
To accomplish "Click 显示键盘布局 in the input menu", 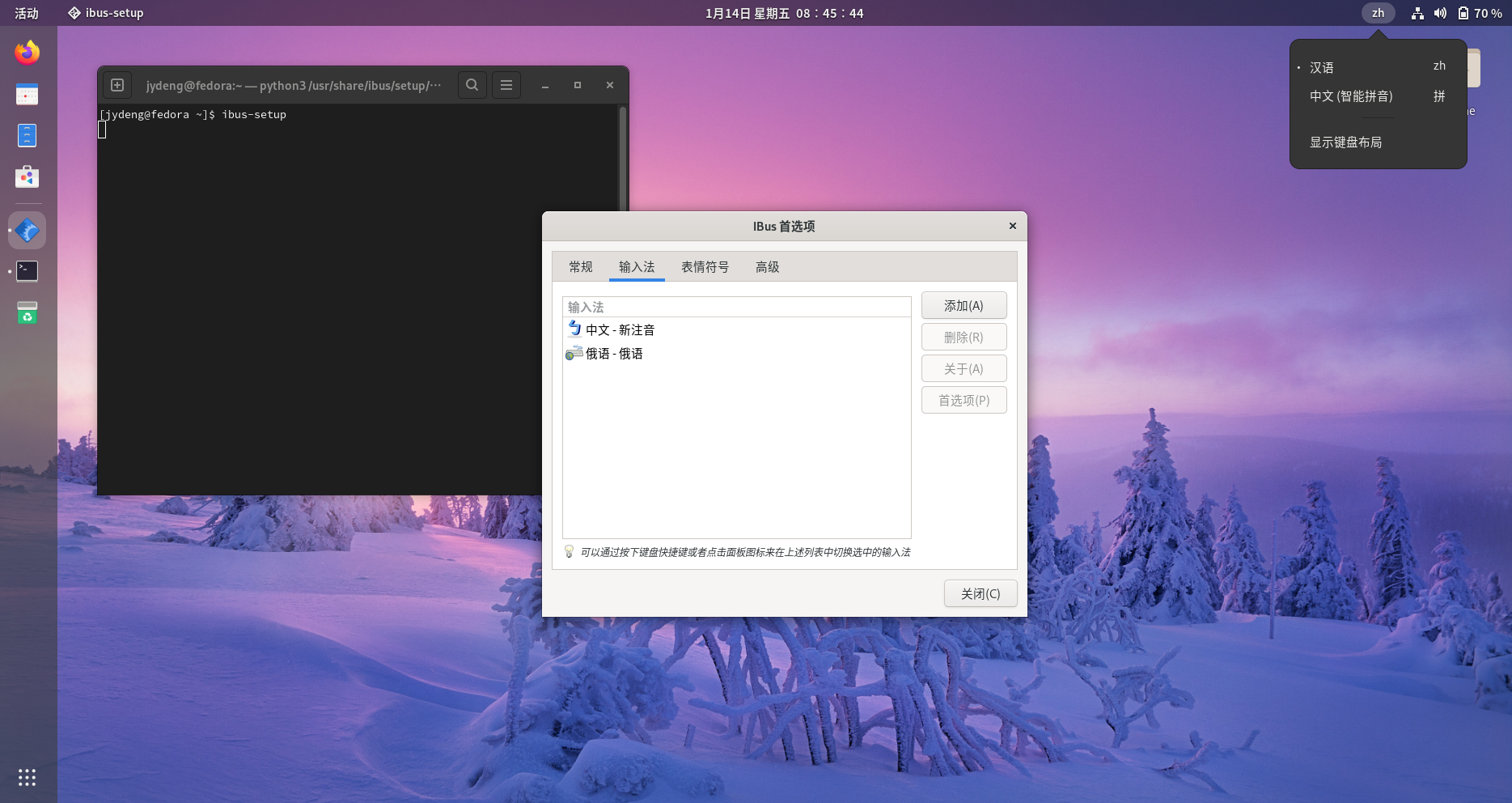I will click(1345, 142).
